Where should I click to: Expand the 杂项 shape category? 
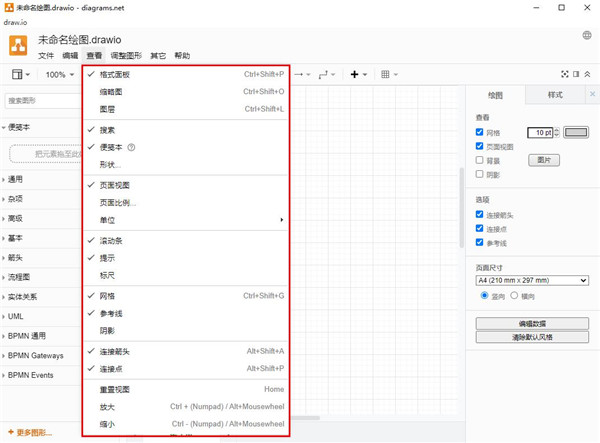40,199
